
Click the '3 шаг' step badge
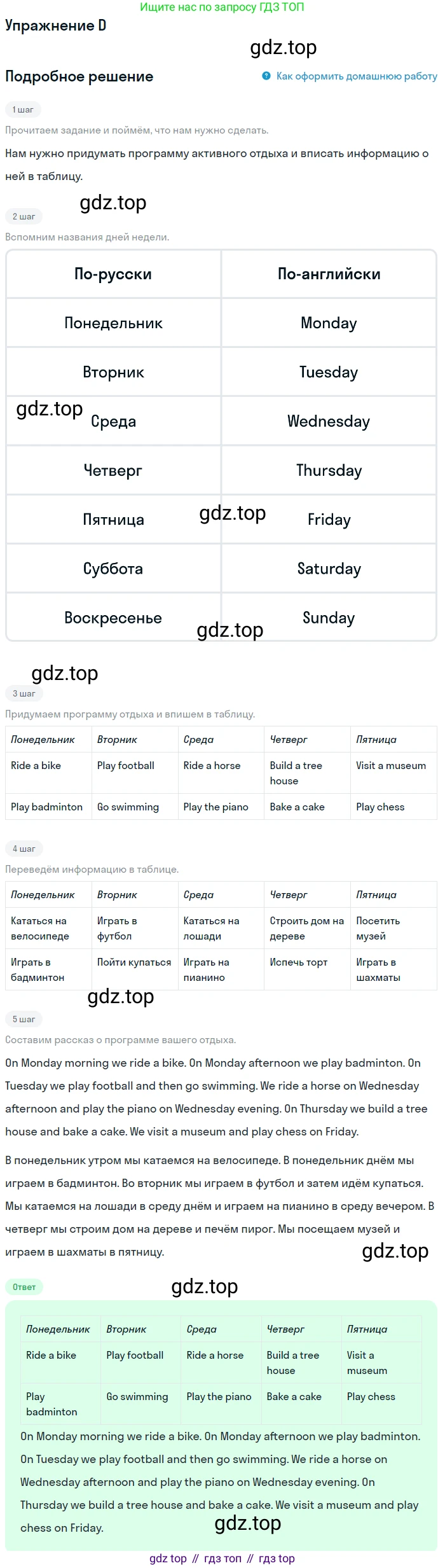click(24, 693)
